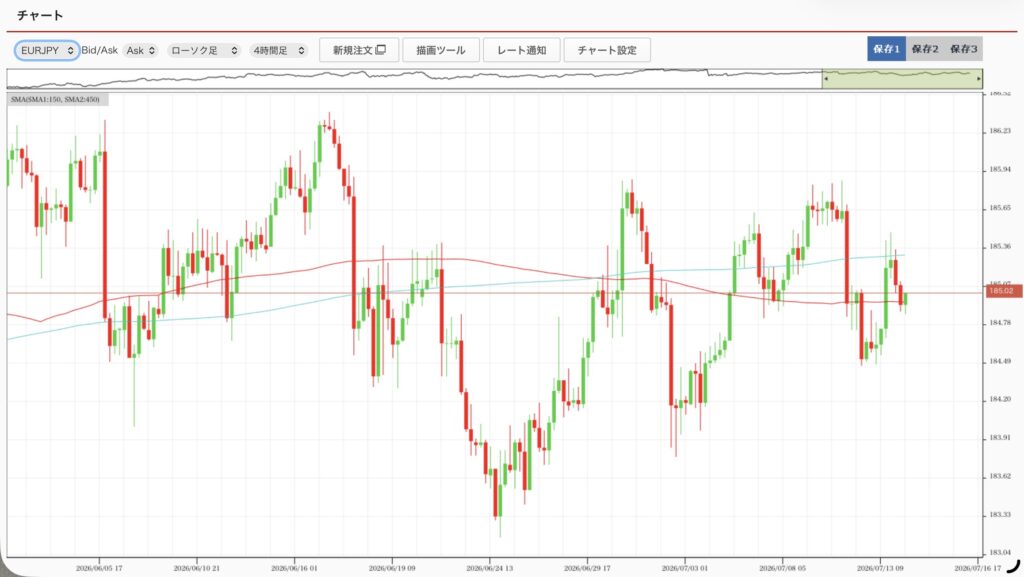This screenshot has height=577, width=1024.
Task: Click the 新規注文 new order button
Action: tap(359, 50)
